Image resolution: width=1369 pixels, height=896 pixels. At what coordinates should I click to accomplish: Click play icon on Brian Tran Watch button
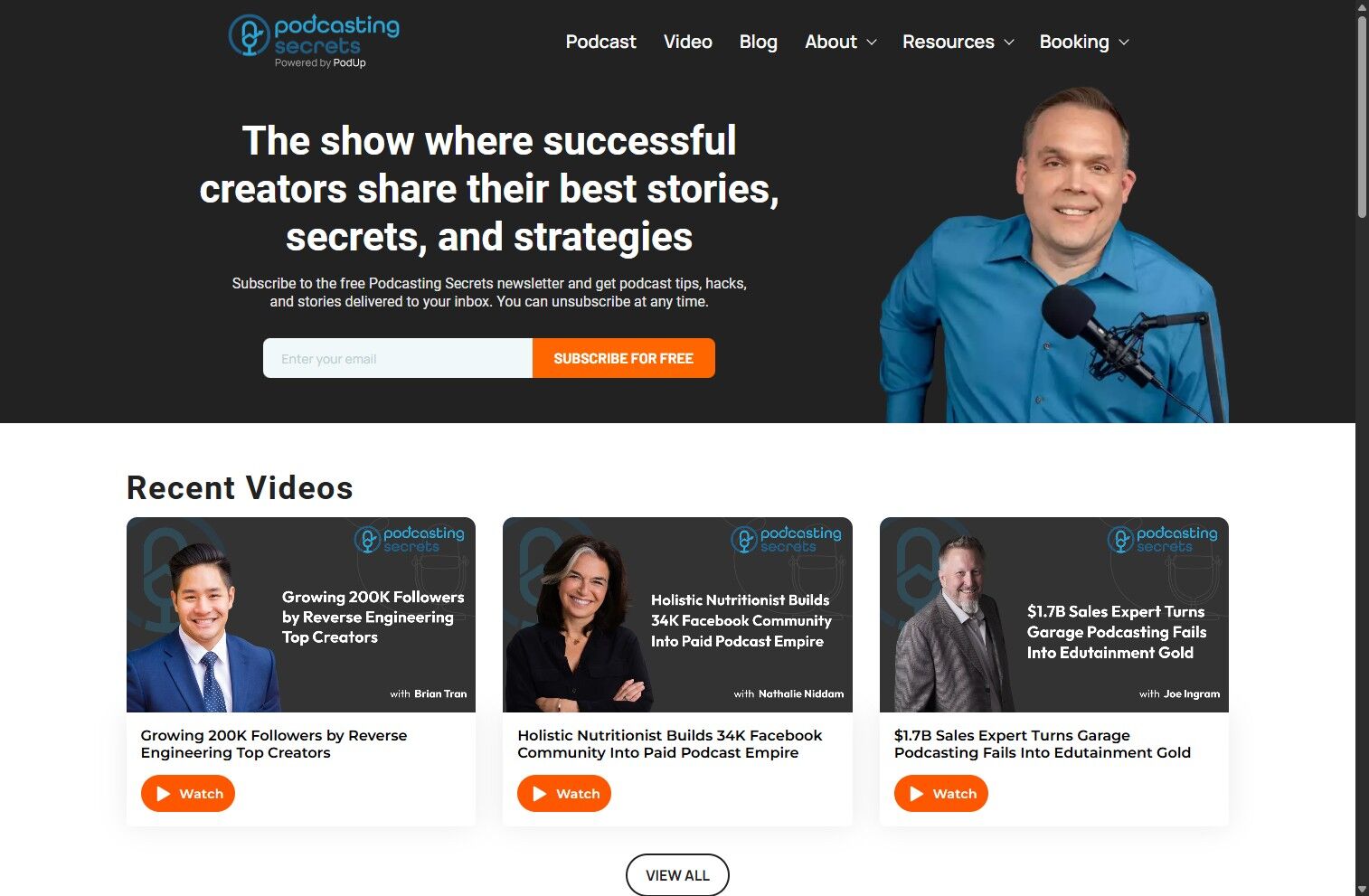(164, 794)
